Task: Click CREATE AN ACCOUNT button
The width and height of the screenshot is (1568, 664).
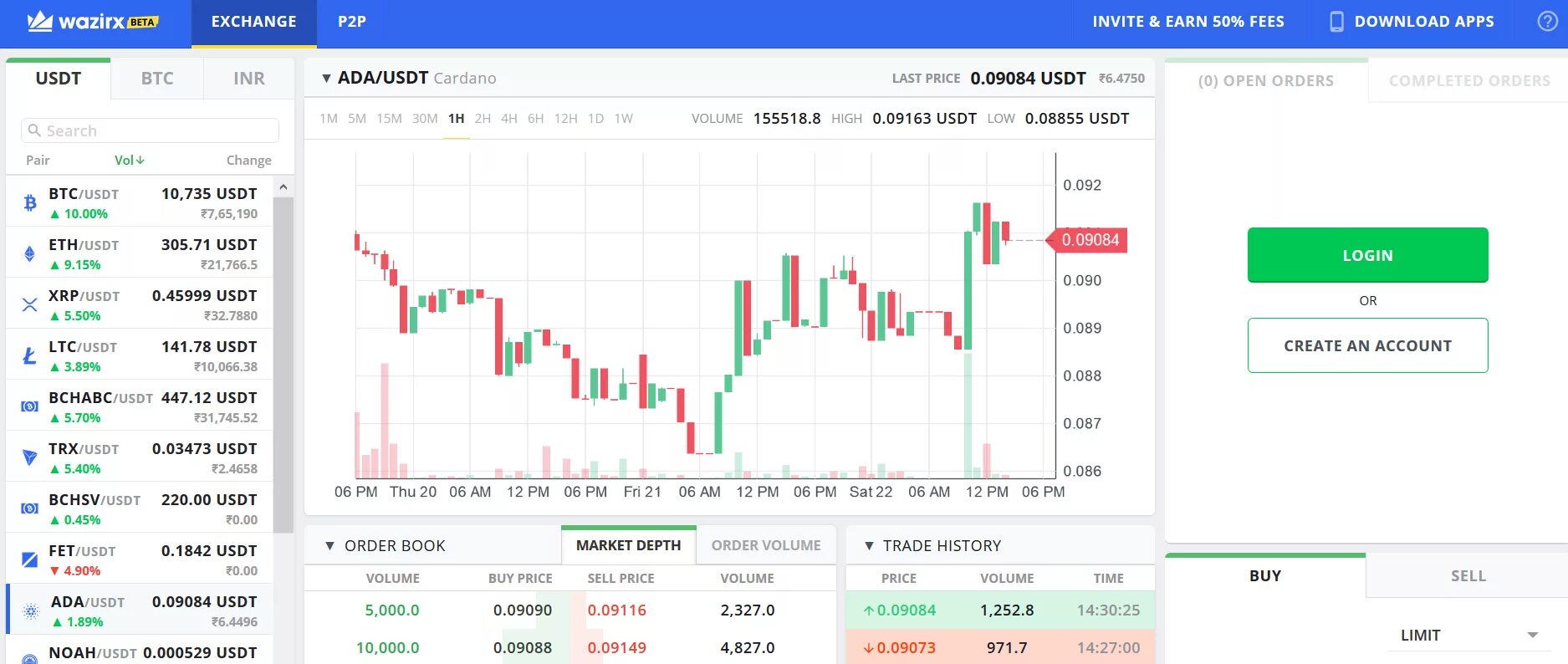Action: point(1368,345)
